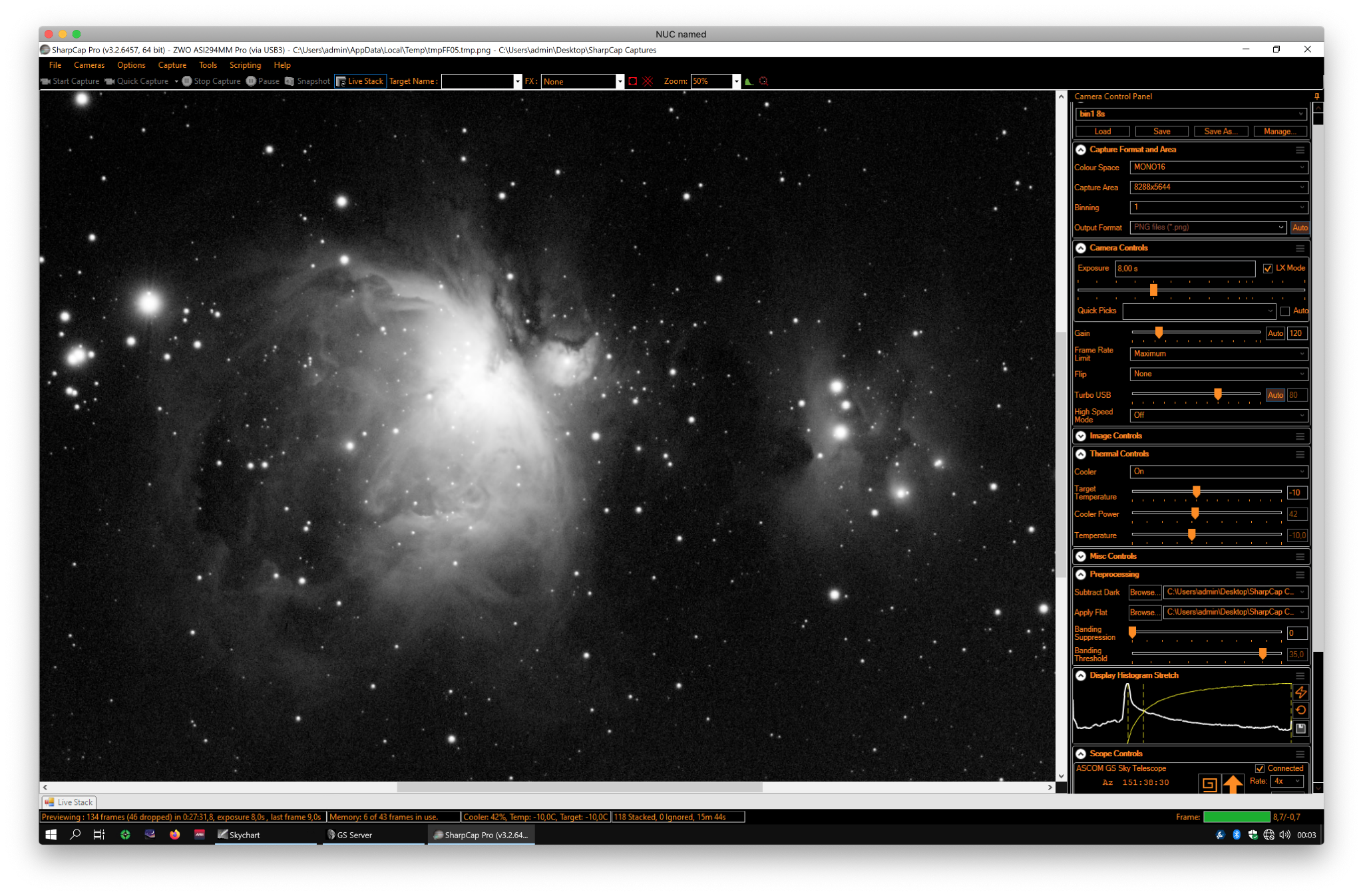Toggle the Live Stack toolbar button
The width and height of the screenshot is (1363, 896).
tap(360, 81)
